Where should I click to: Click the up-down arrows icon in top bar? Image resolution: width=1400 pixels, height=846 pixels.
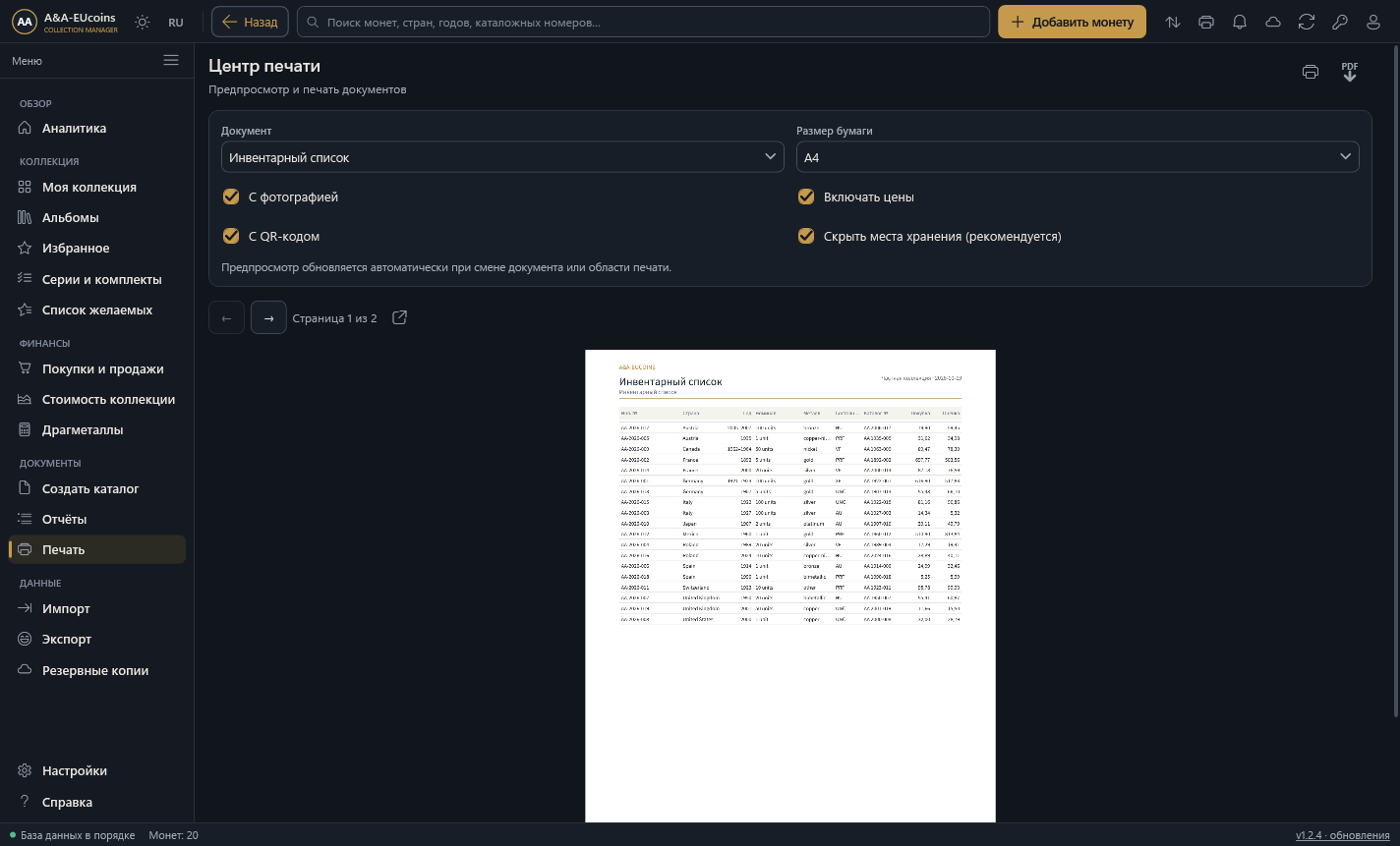pyautogui.click(x=1173, y=22)
